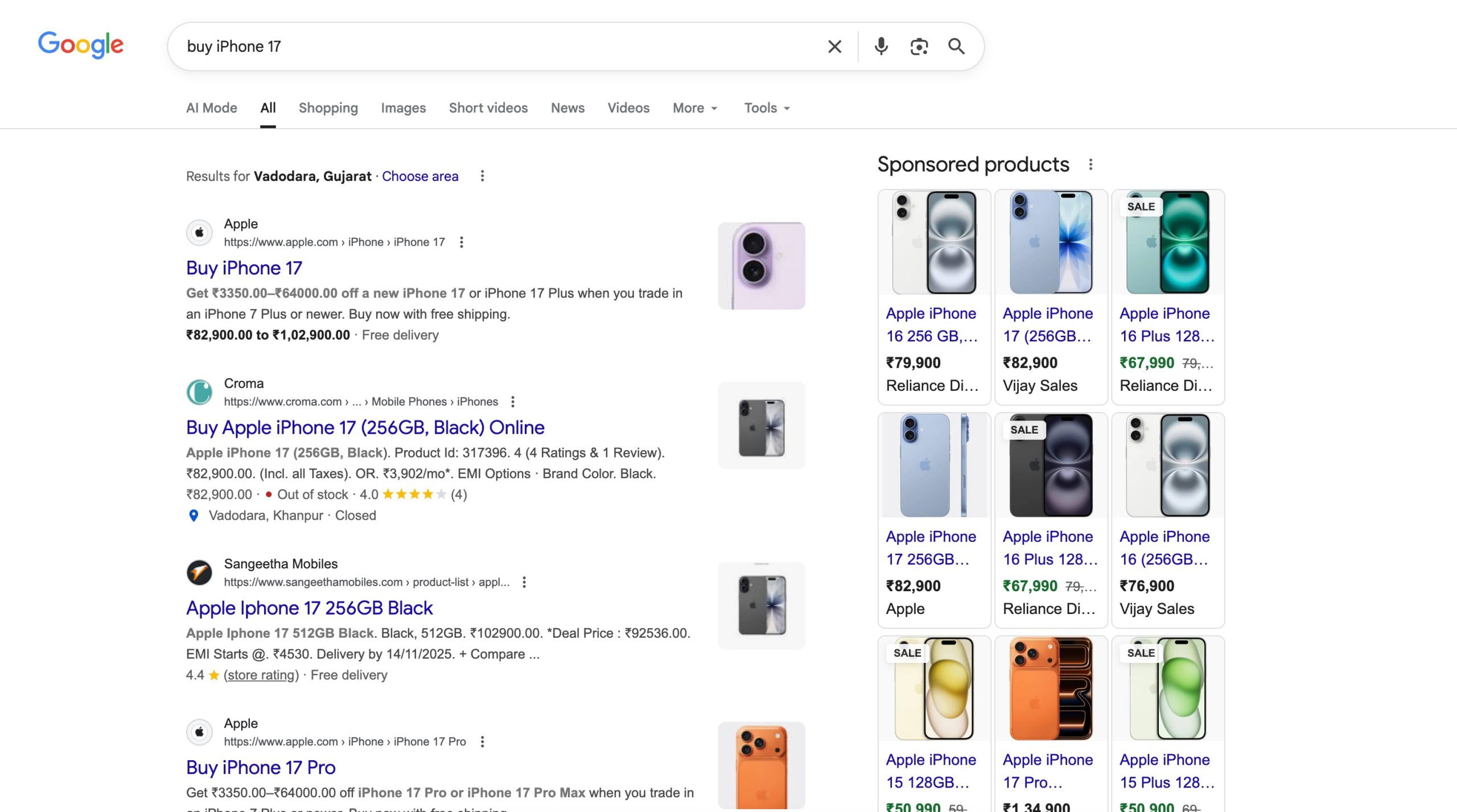Switch to the Images tab
This screenshot has width=1457, height=812.
(403, 108)
